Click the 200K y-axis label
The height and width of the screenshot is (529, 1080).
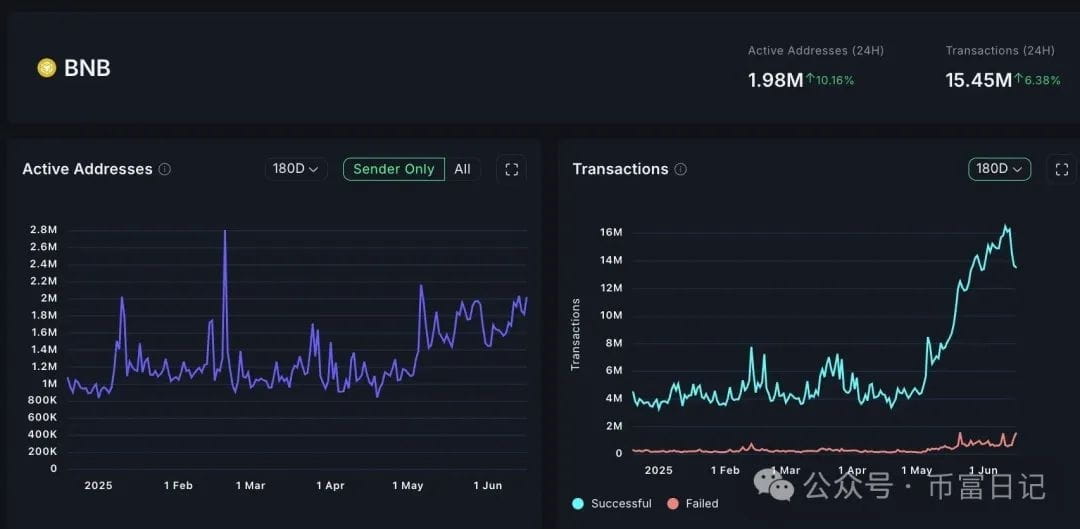[x=43, y=451]
